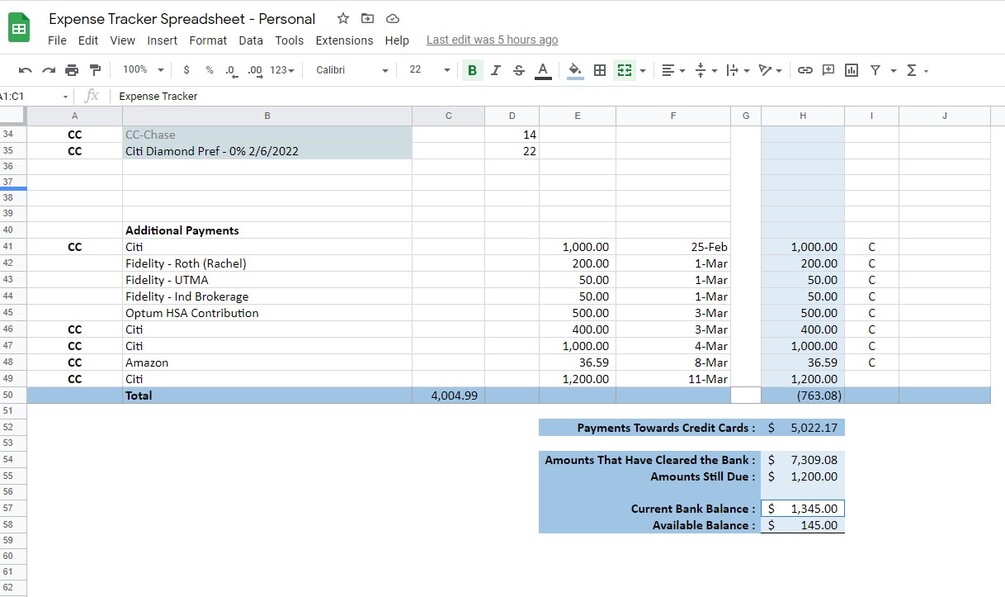Select column B header

coord(267,116)
